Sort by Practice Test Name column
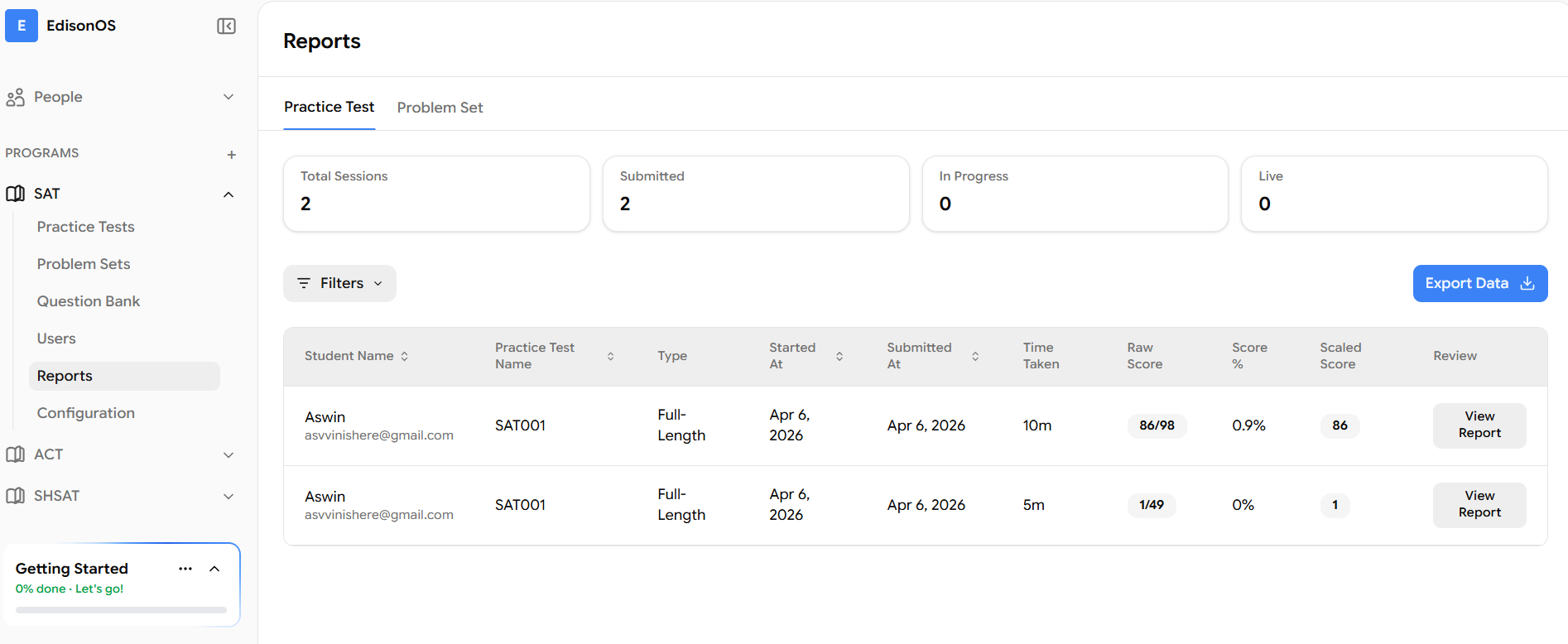 coord(610,356)
